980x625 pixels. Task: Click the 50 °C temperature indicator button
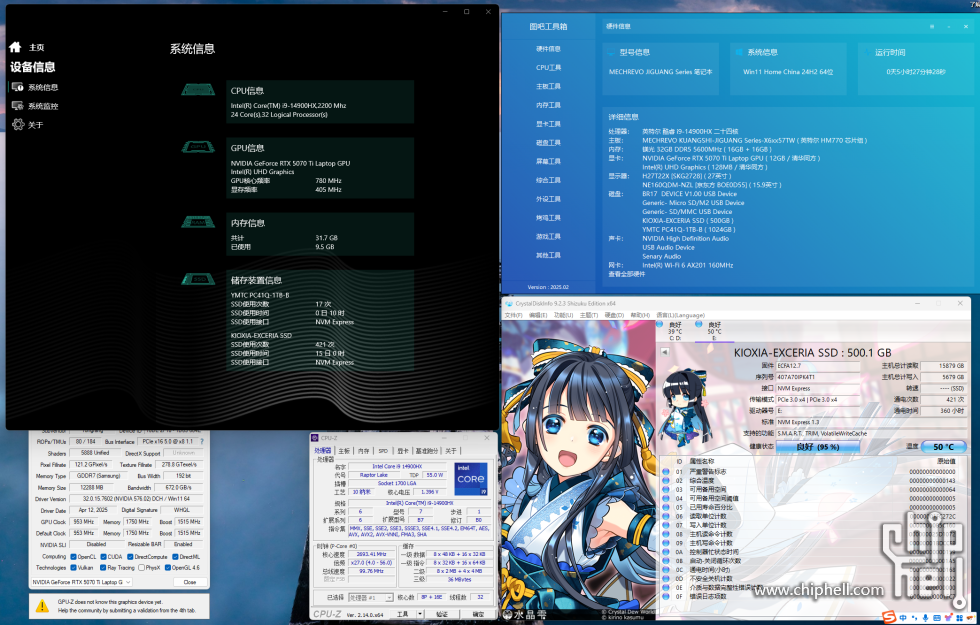(x=943, y=446)
